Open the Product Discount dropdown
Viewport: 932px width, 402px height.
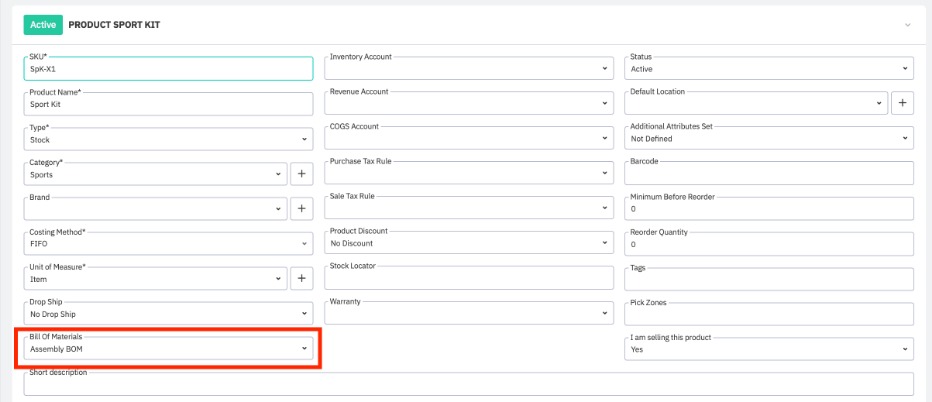[x=468, y=243]
